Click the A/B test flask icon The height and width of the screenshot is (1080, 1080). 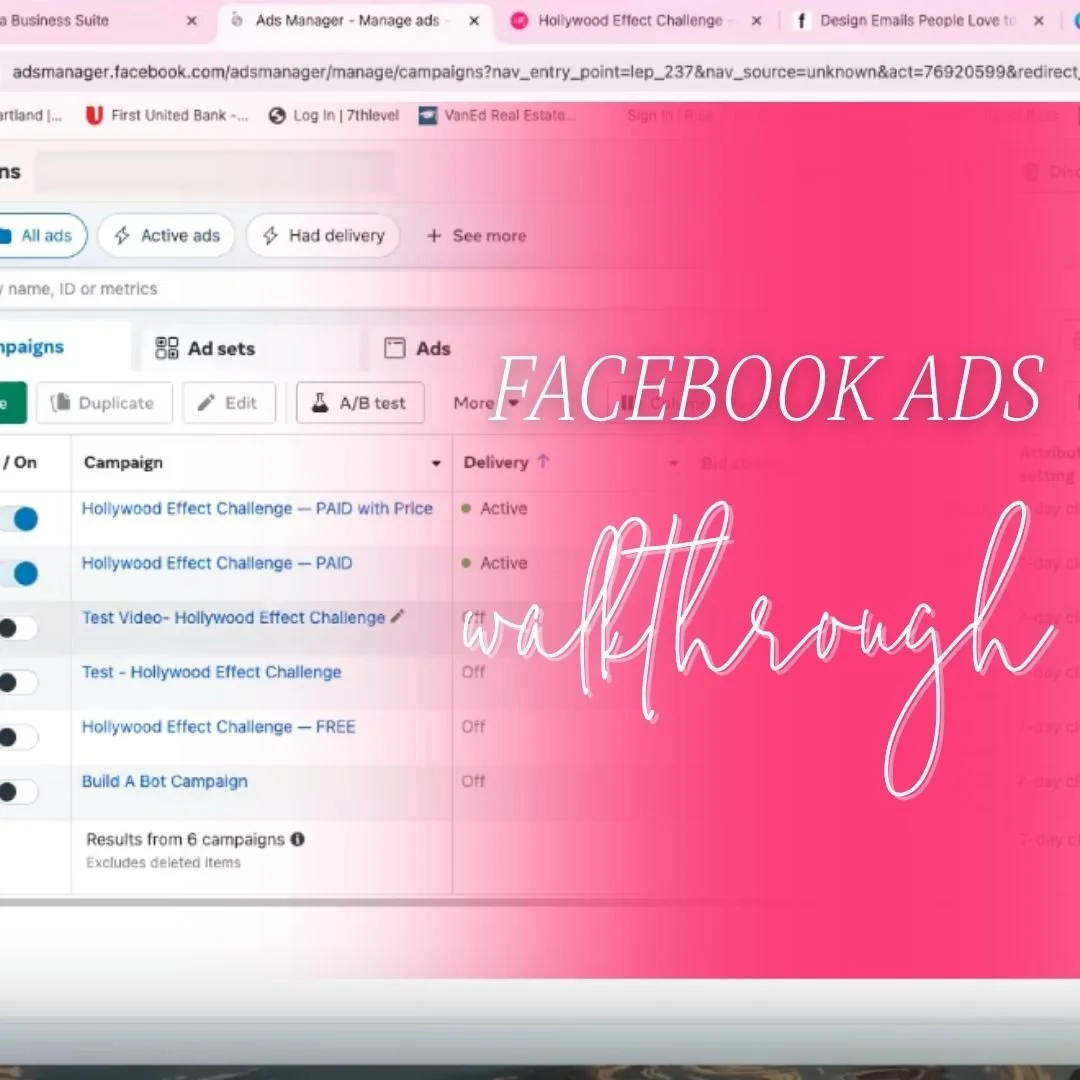[x=320, y=402]
